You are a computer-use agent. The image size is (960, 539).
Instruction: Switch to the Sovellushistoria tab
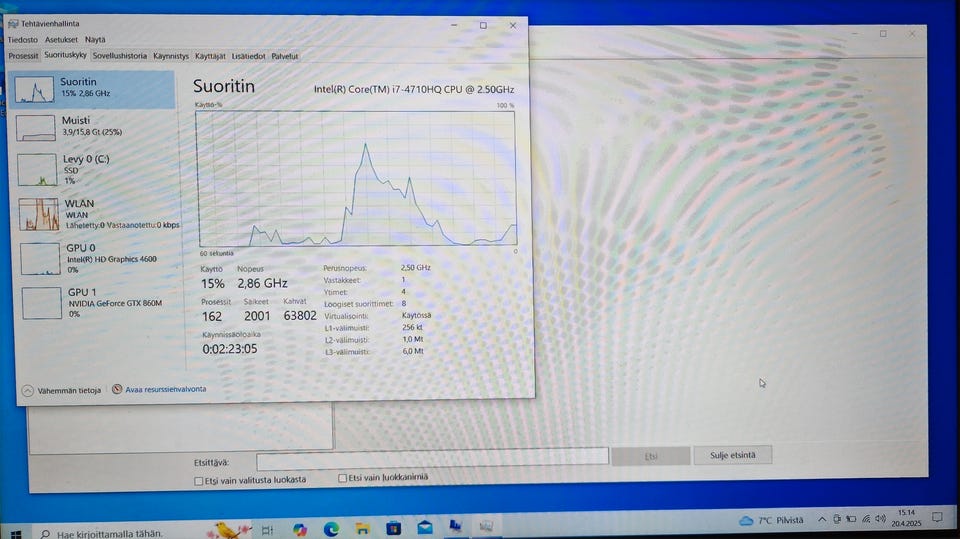120,56
